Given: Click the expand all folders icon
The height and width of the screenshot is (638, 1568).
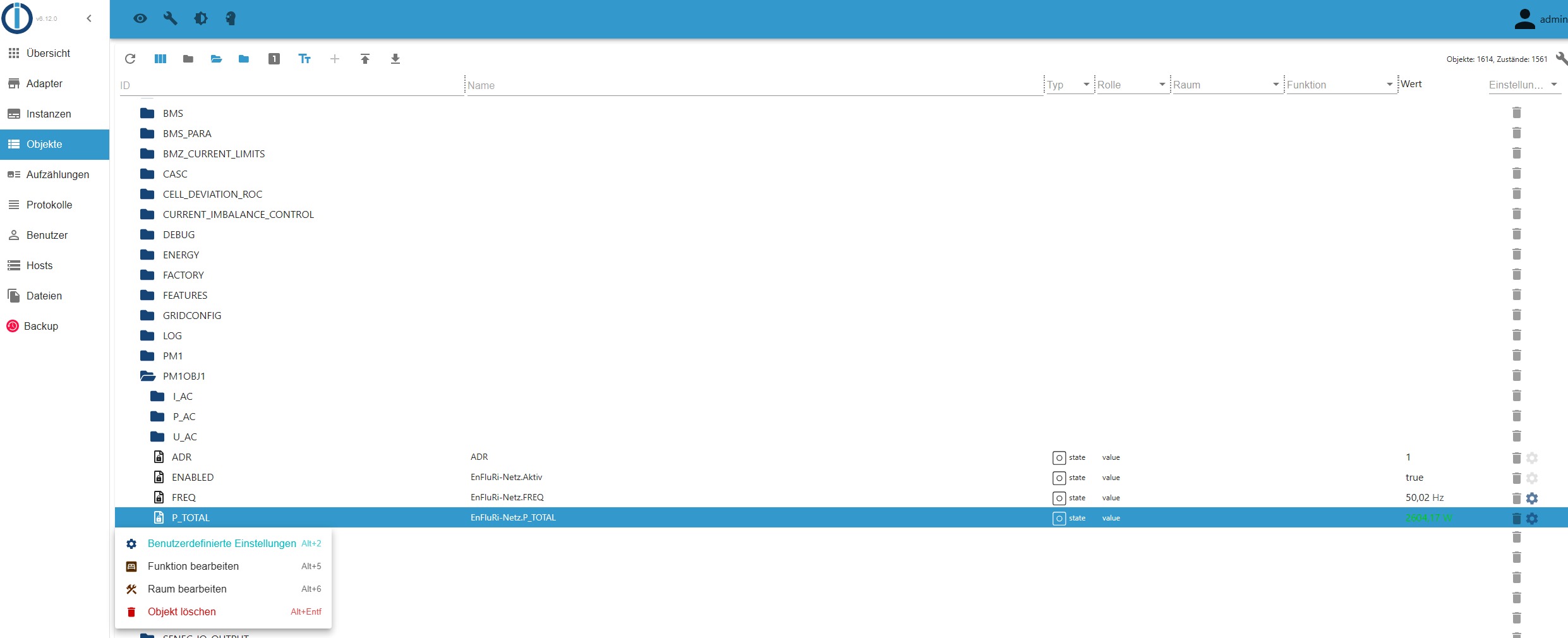Looking at the screenshot, I should point(216,59).
